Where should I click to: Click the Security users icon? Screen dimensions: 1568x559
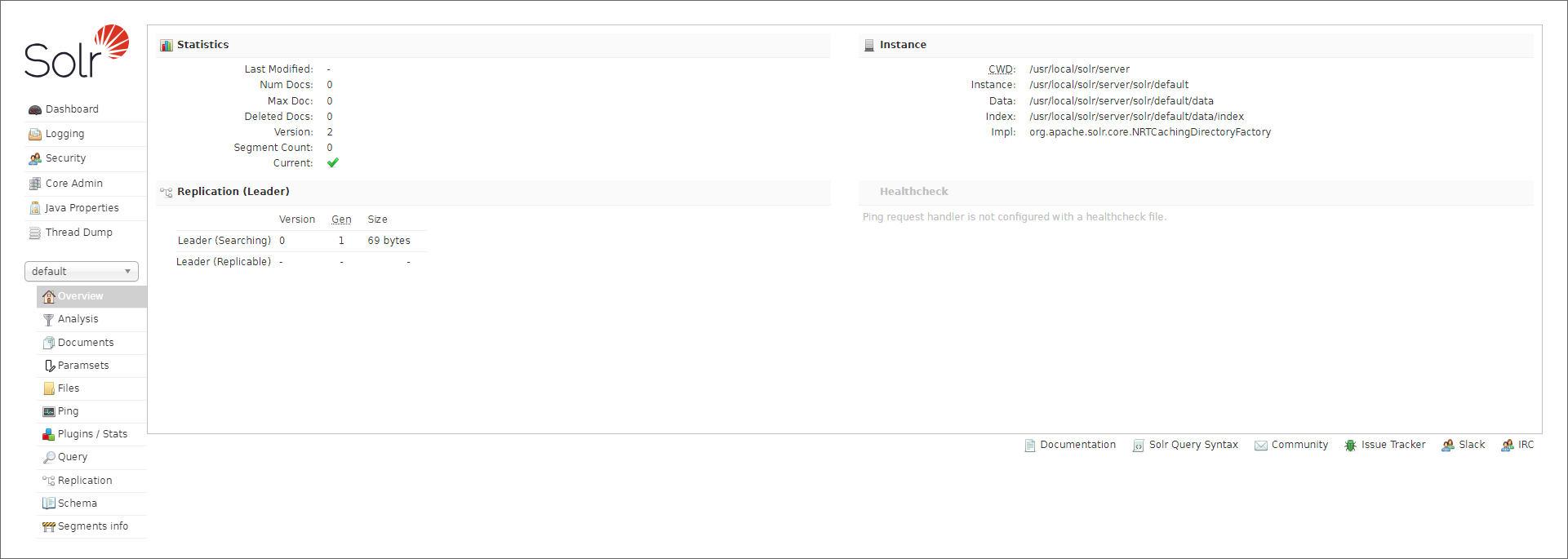click(35, 159)
